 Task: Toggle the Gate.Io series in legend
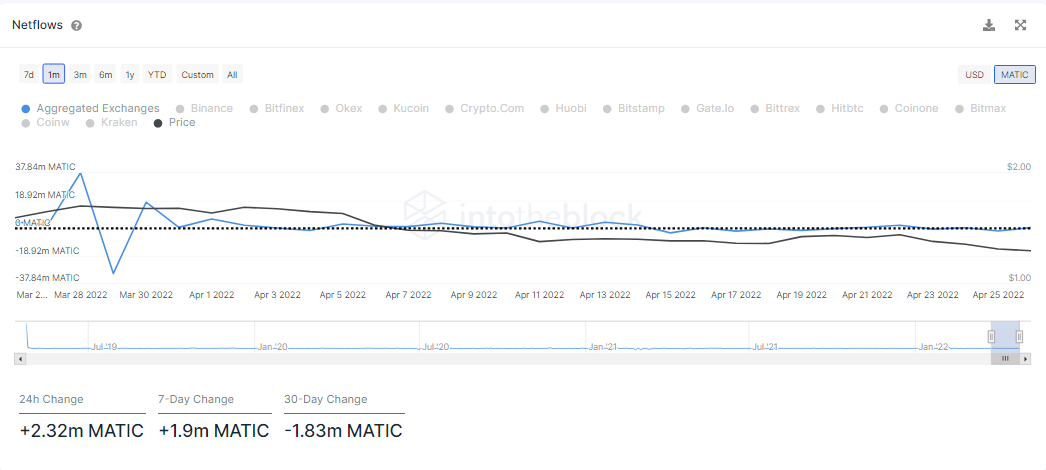point(708,108)
